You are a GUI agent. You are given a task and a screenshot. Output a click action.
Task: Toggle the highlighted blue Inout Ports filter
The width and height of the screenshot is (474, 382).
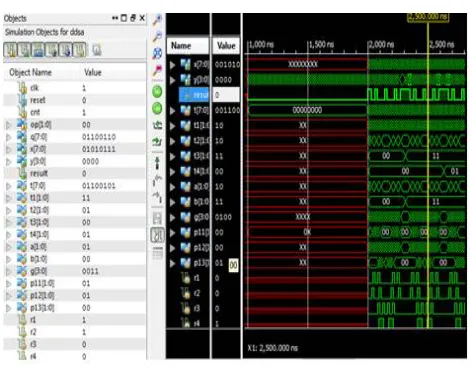pos(38,50)
